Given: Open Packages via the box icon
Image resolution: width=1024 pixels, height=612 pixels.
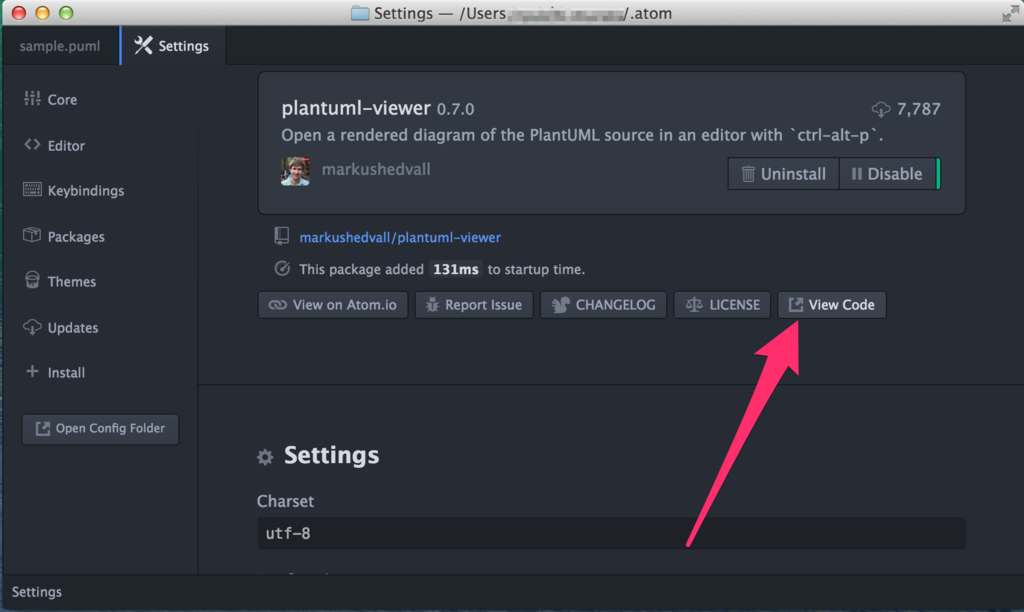Looking at the screenshot, I should (x=32, y=235).
